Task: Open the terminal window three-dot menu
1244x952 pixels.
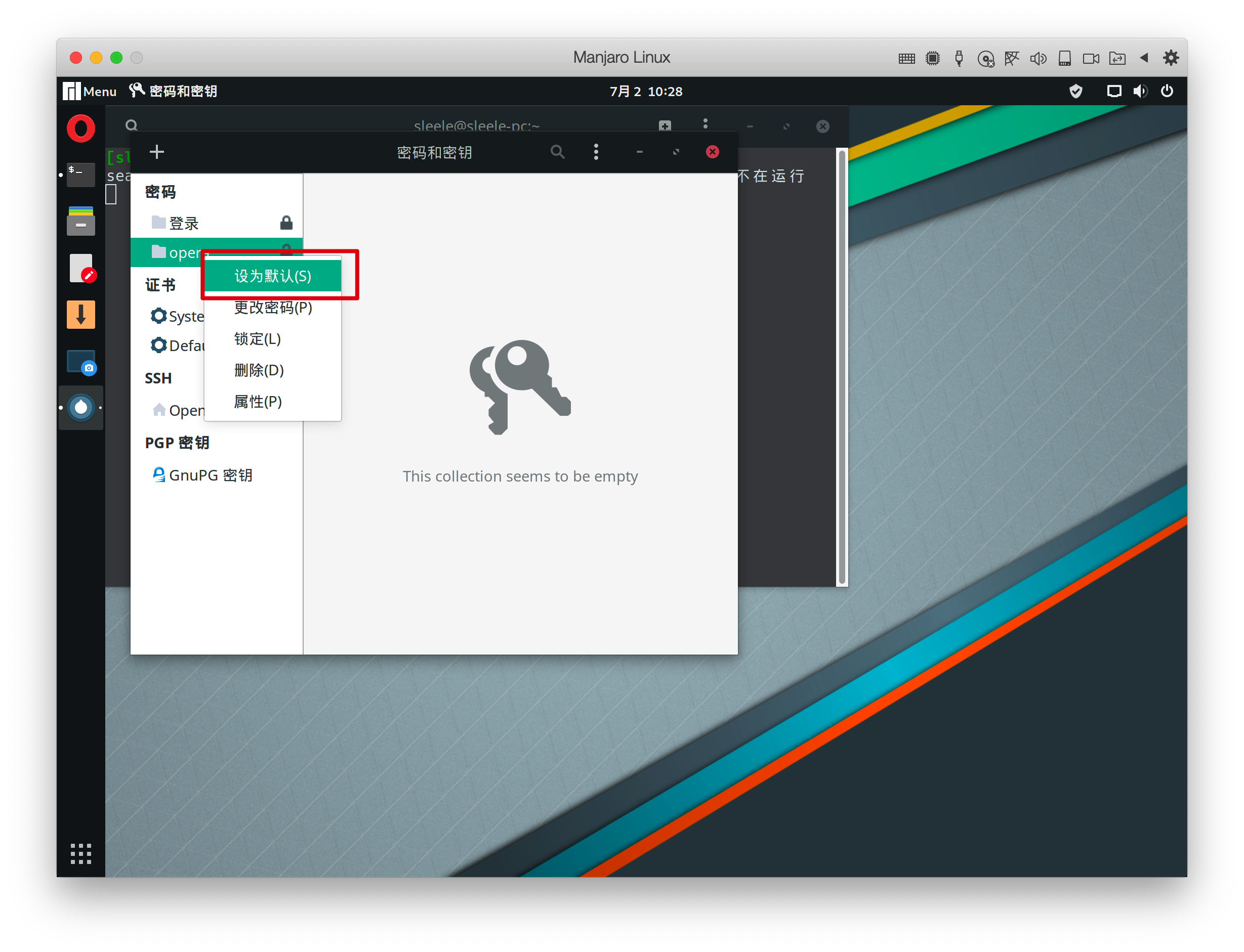Action: 706,124
